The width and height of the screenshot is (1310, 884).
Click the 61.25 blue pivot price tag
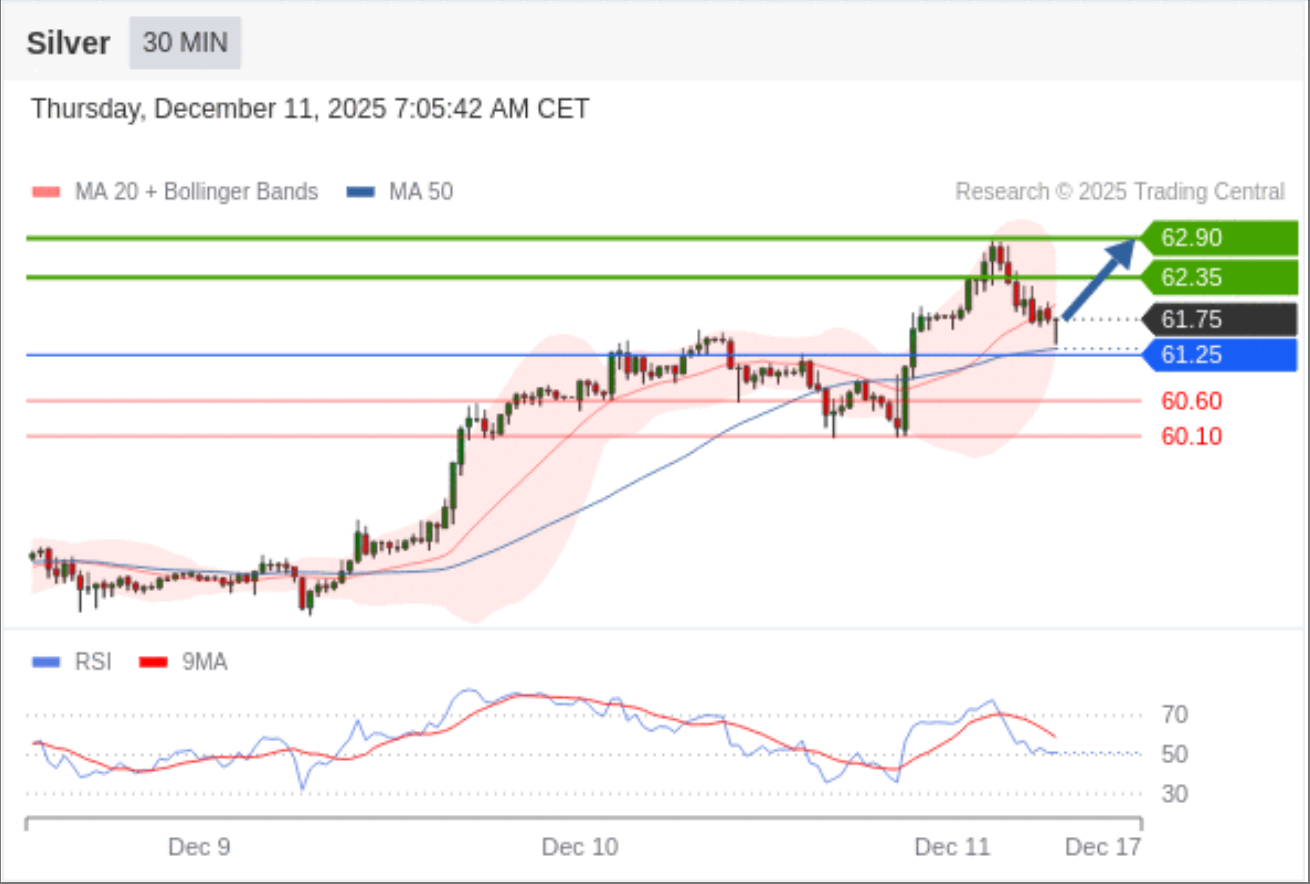[x=1220, y=355]
